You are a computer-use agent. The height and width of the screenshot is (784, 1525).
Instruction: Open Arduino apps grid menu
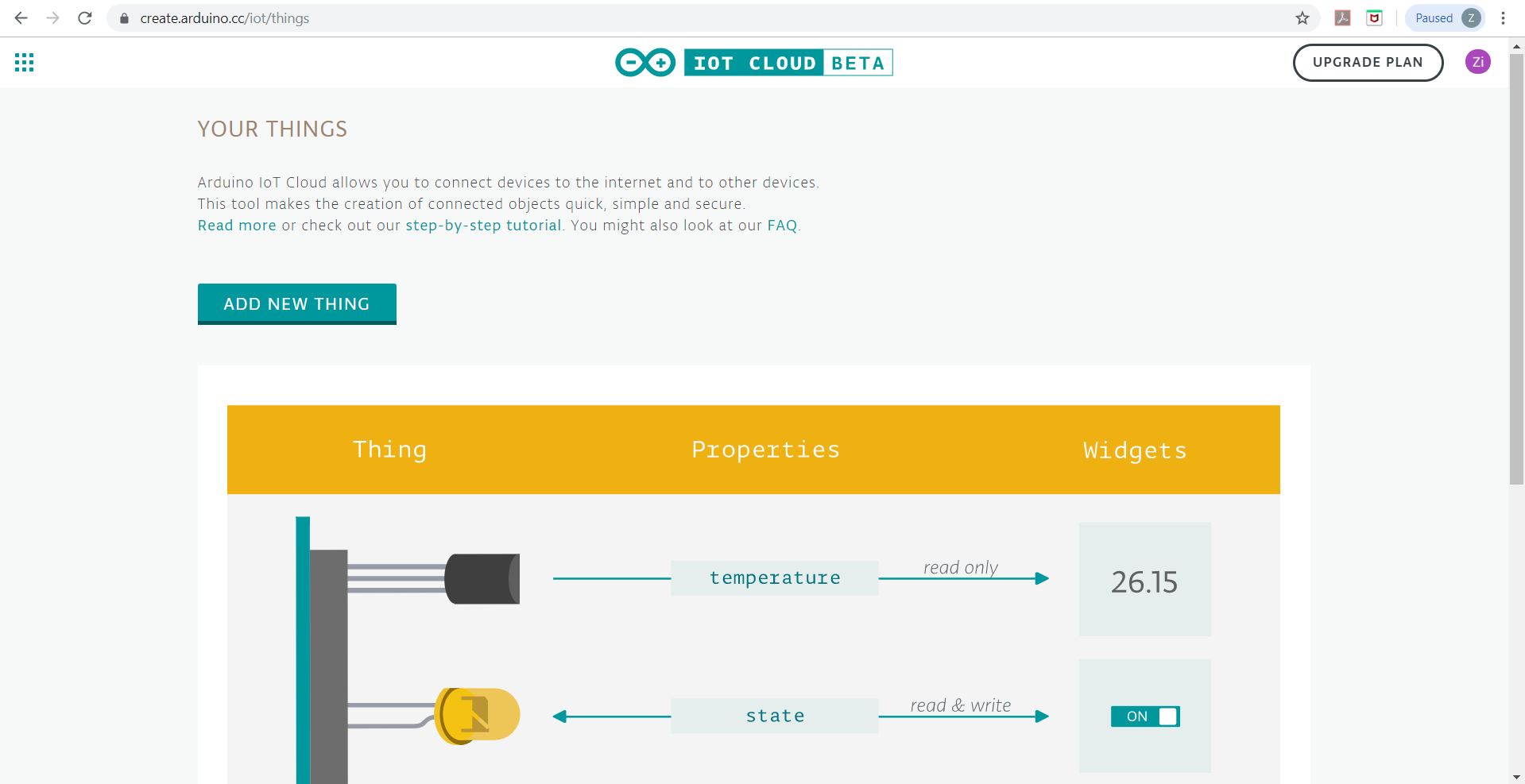coord(24,62)
